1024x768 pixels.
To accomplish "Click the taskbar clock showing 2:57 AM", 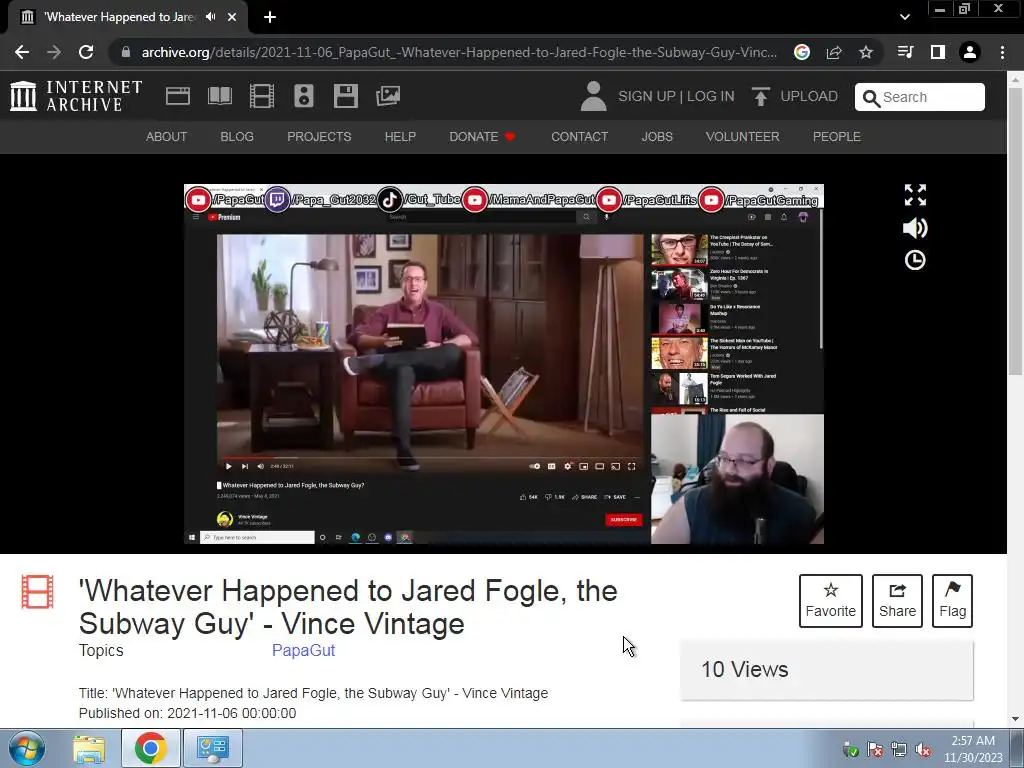I will [973, 749].
